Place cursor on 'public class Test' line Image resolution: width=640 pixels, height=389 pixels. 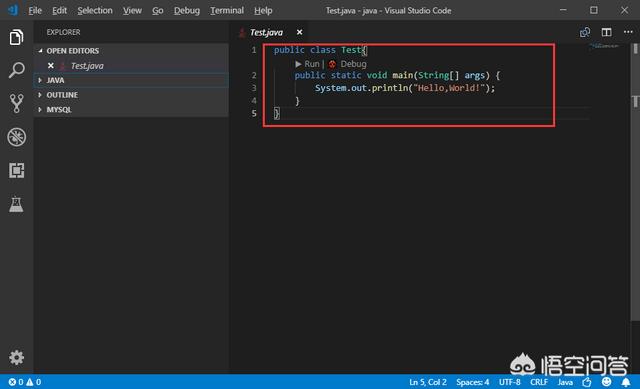click(x=320, y=50)
